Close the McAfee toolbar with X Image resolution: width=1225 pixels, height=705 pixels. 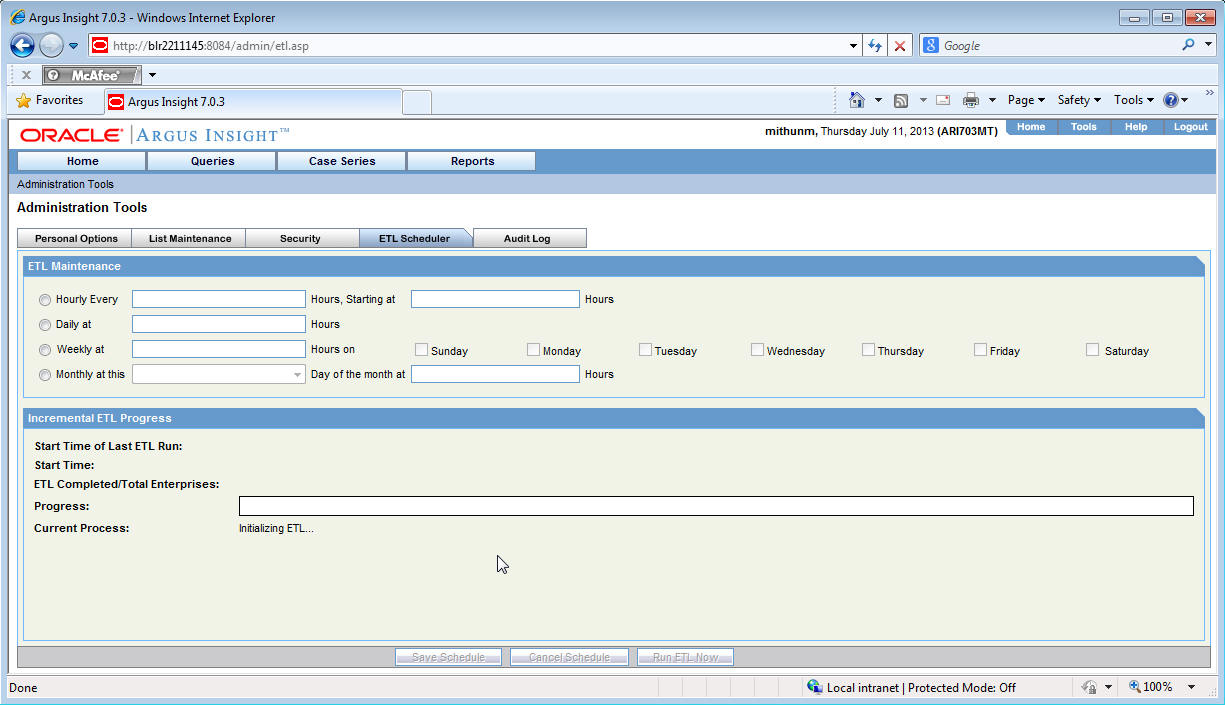pos(26,75)
